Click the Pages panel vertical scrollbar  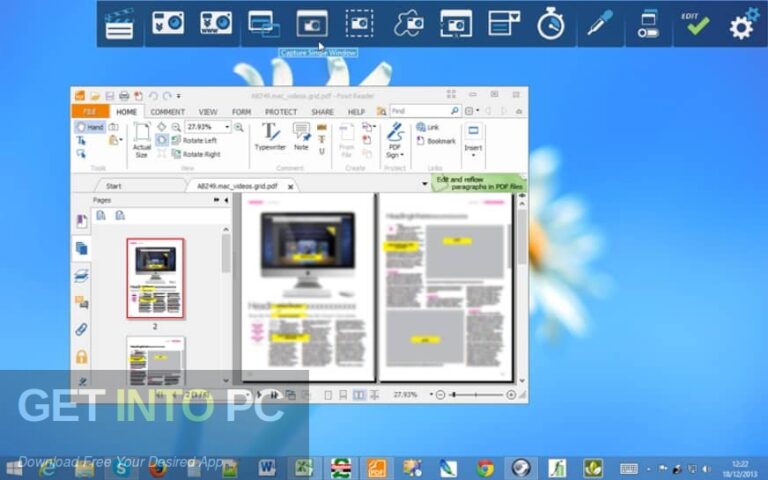click(x=226, y=304)
